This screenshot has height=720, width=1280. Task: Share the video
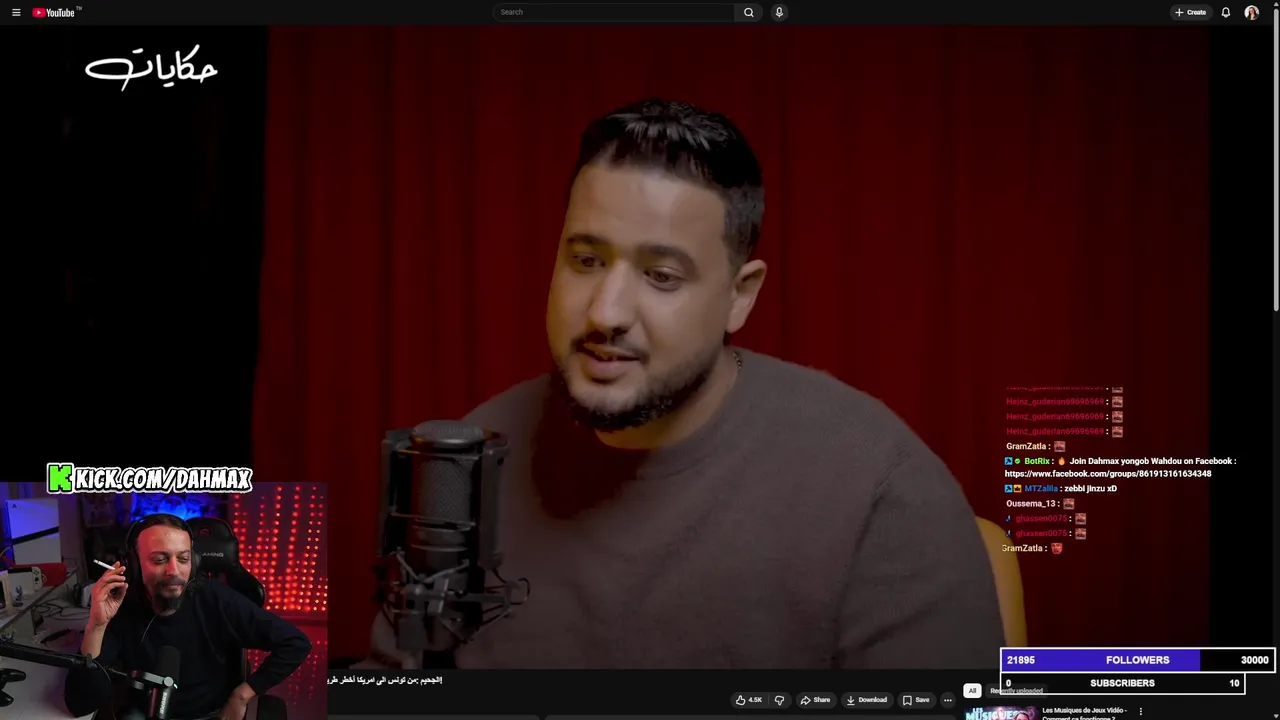pyautogui.click(x=815, y=700)
